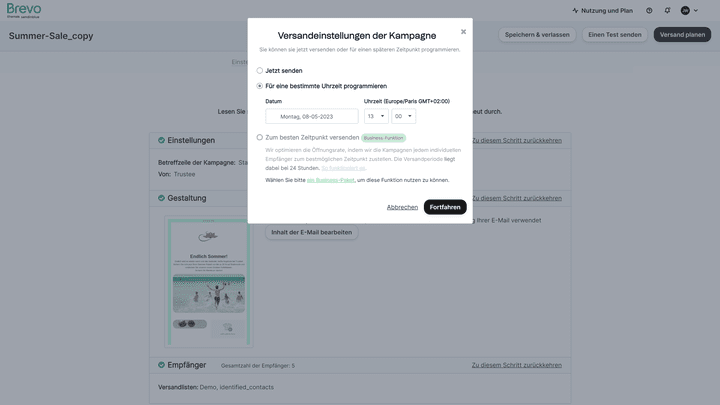Viewport: 720px width, 405px height.
Task: Click the Abbrechen link
Action: 402,207
